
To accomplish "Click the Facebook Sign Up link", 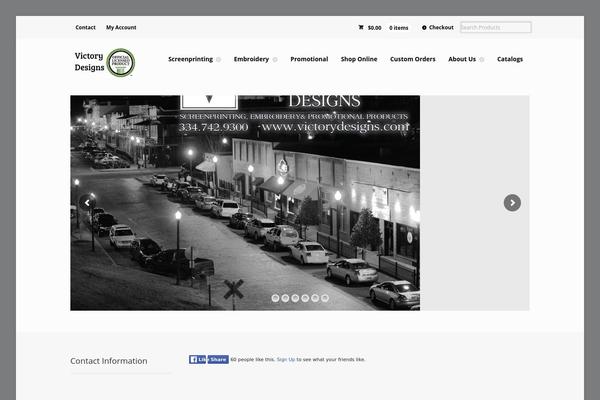I will (286, 359).
